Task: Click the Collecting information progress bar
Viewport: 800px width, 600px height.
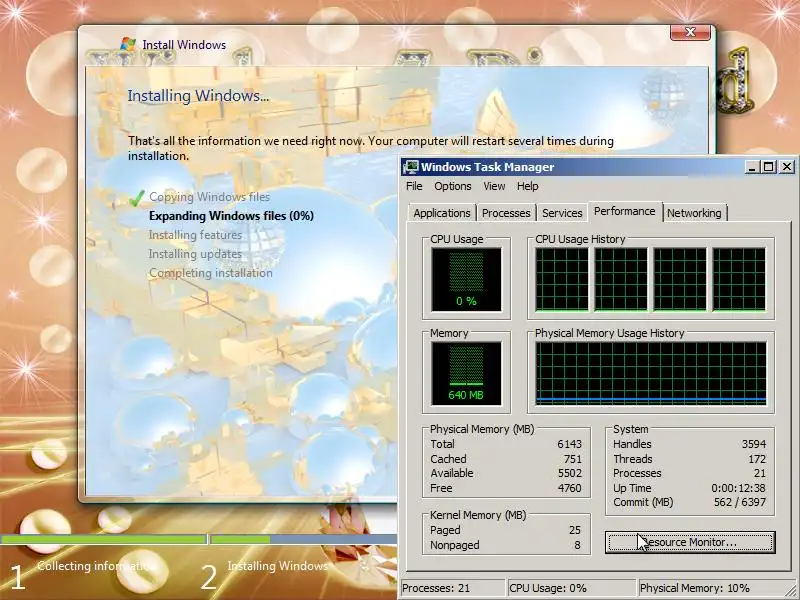Action: 104,539
